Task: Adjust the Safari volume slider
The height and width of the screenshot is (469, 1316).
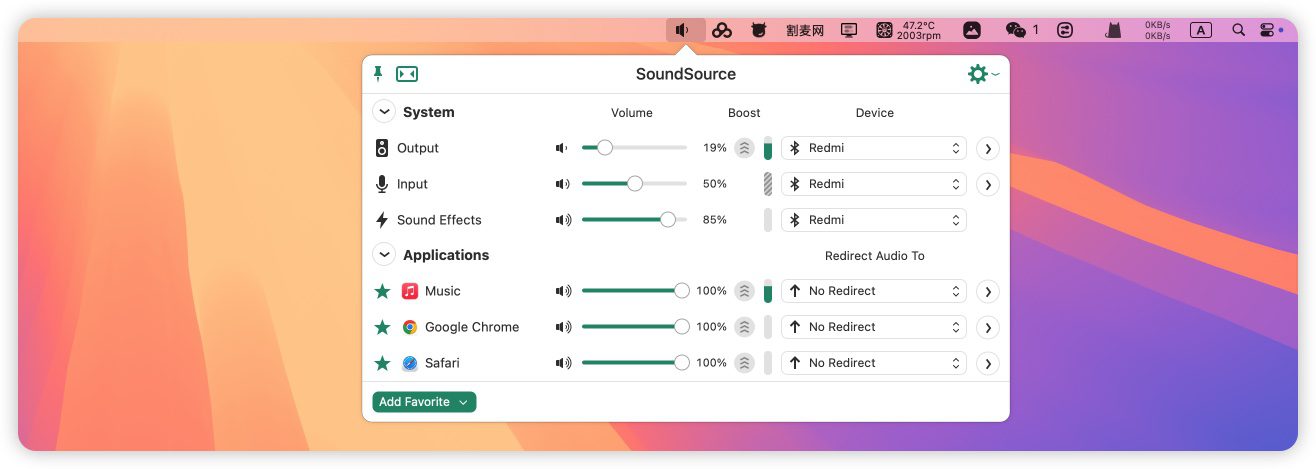Action: point(634,363)
